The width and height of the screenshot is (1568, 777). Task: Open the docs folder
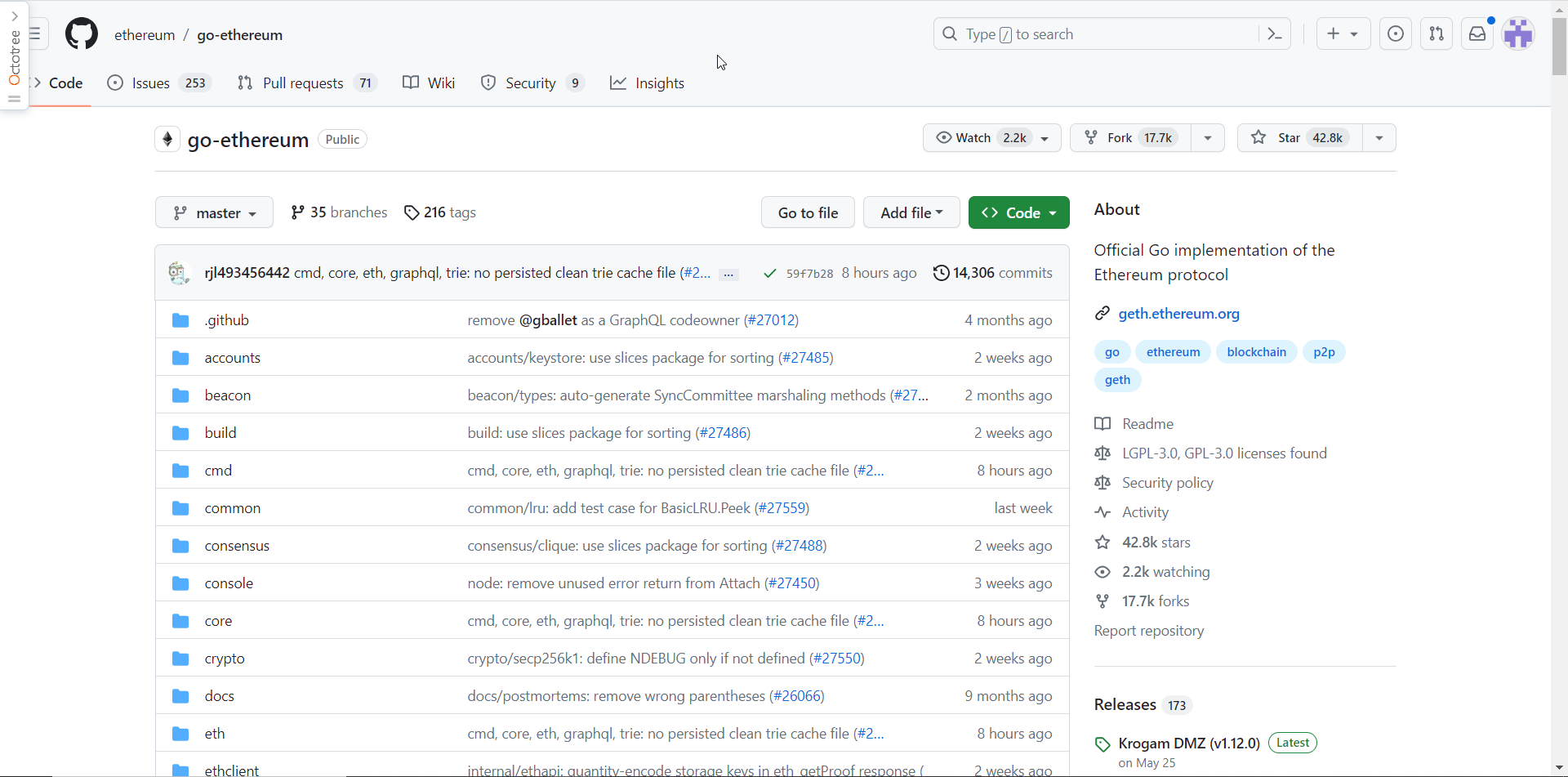tap(219, 696)
